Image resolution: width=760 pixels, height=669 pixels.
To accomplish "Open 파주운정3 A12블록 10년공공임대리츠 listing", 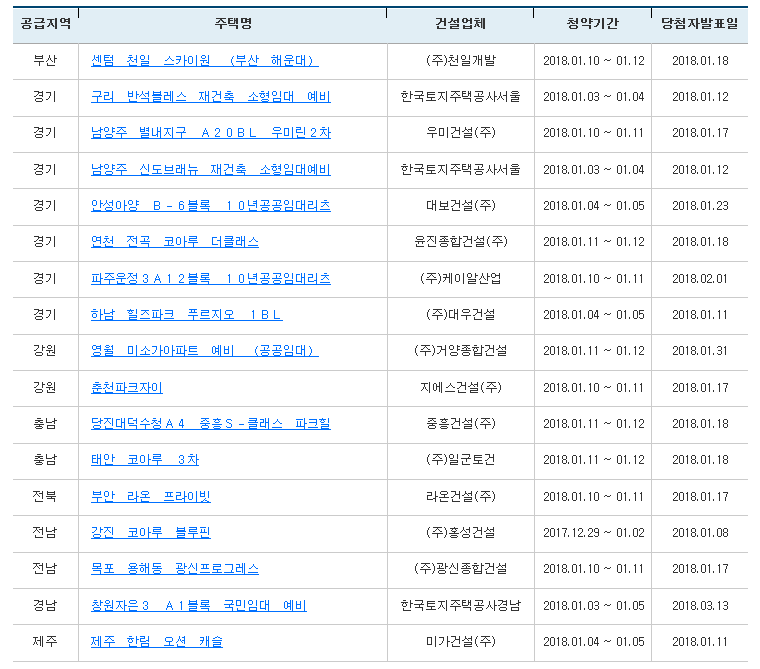I will tap(210, 278).
